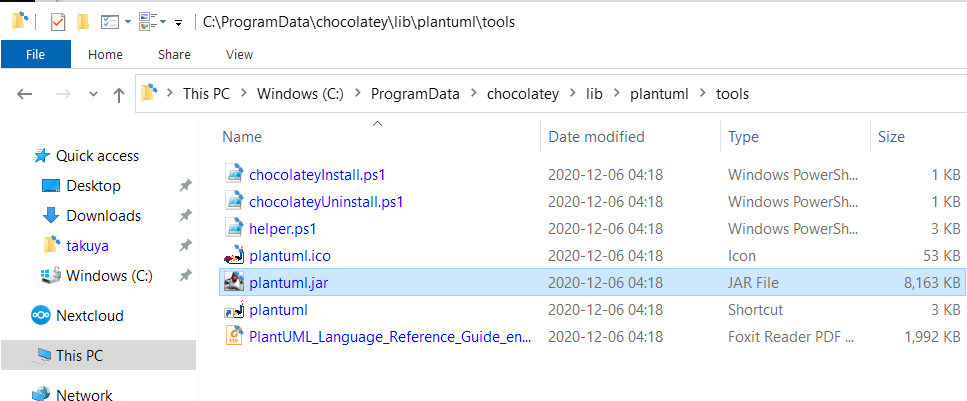Screen dimensions: 967x401
Task: Click the Properties checkmark icon in quick access toolbar
Action: (x=58, y=22)
